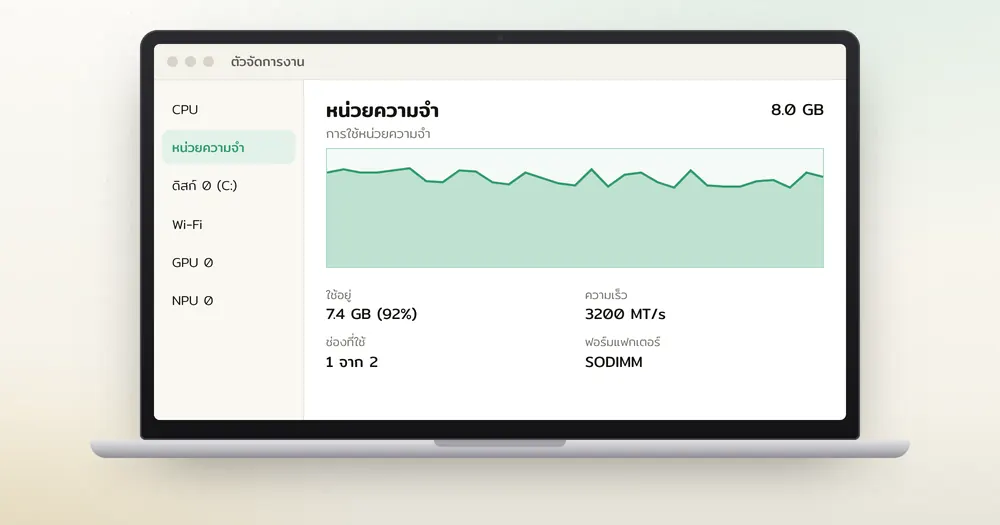Click the ช่องที่ใช้ label
Viewport: 1000px width, 525px height.
(345, 342)
